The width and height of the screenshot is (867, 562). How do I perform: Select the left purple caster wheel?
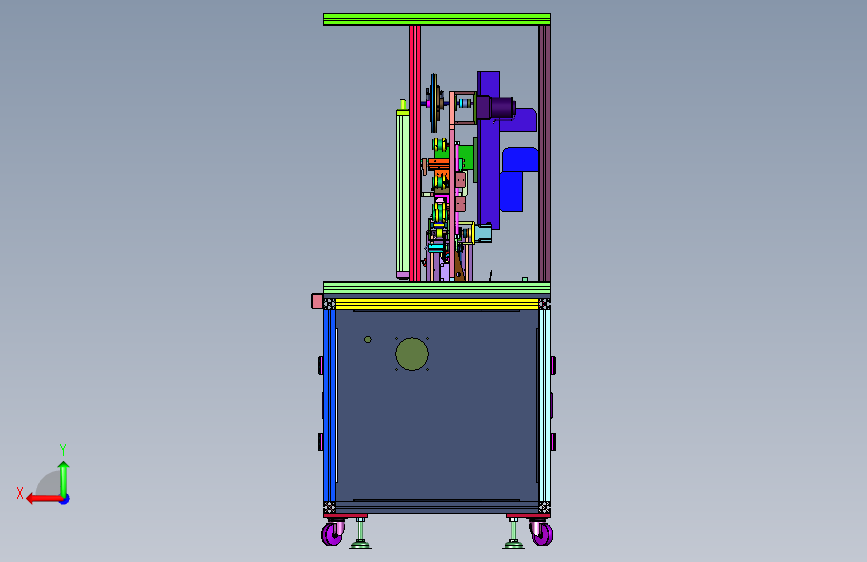(332, 534)
